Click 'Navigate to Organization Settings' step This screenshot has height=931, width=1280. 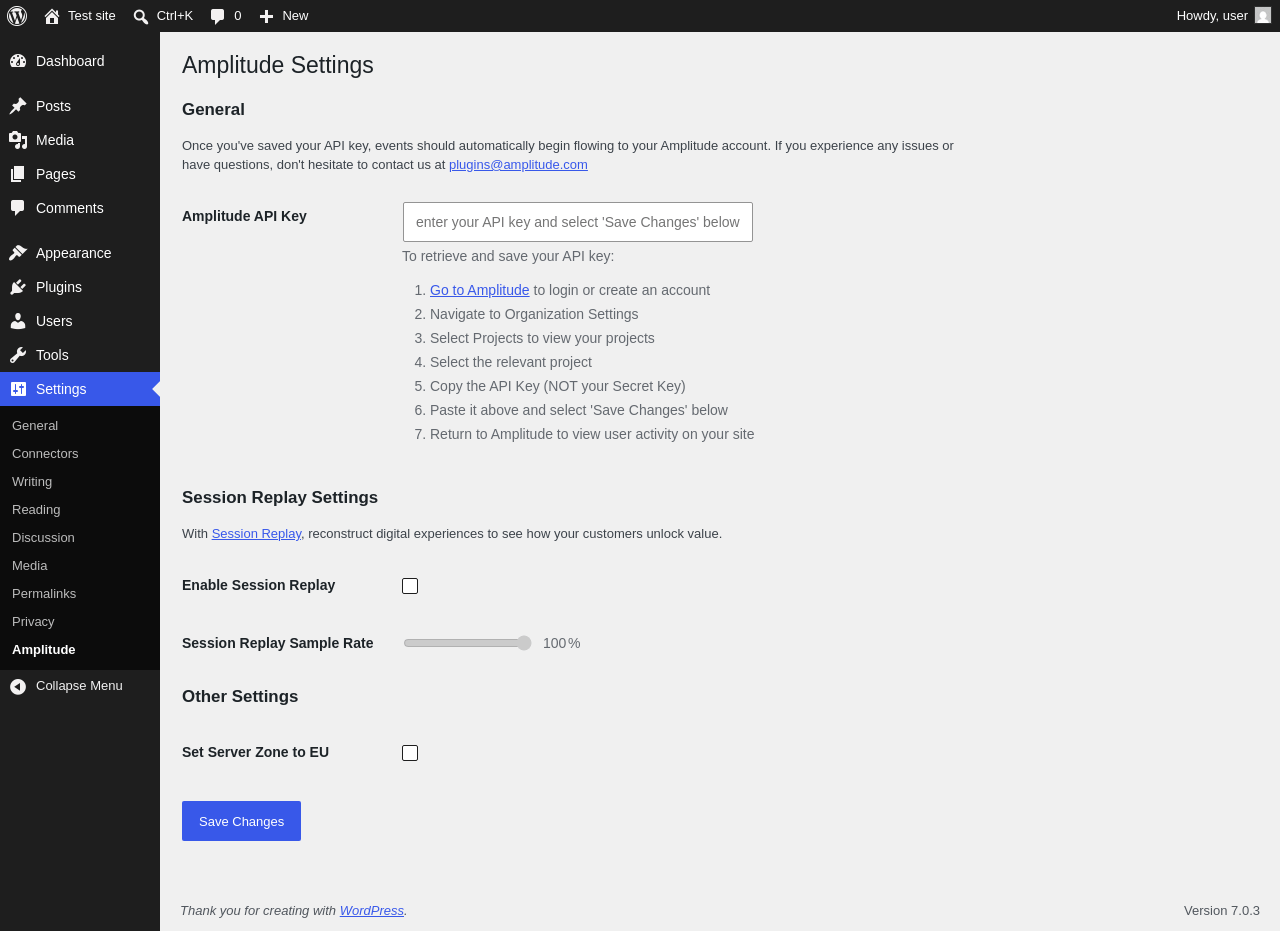click(x=534, y=314)
